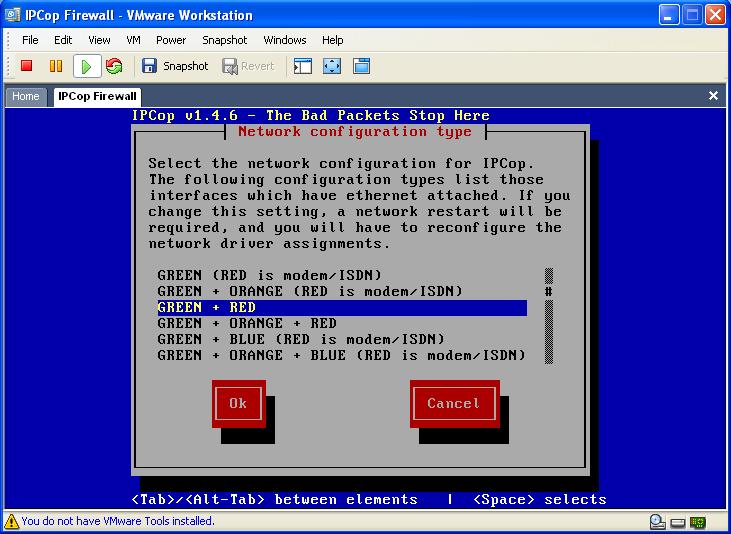Switch to the Home tab
Screen dimensions: 731x534
click(26, 97)
